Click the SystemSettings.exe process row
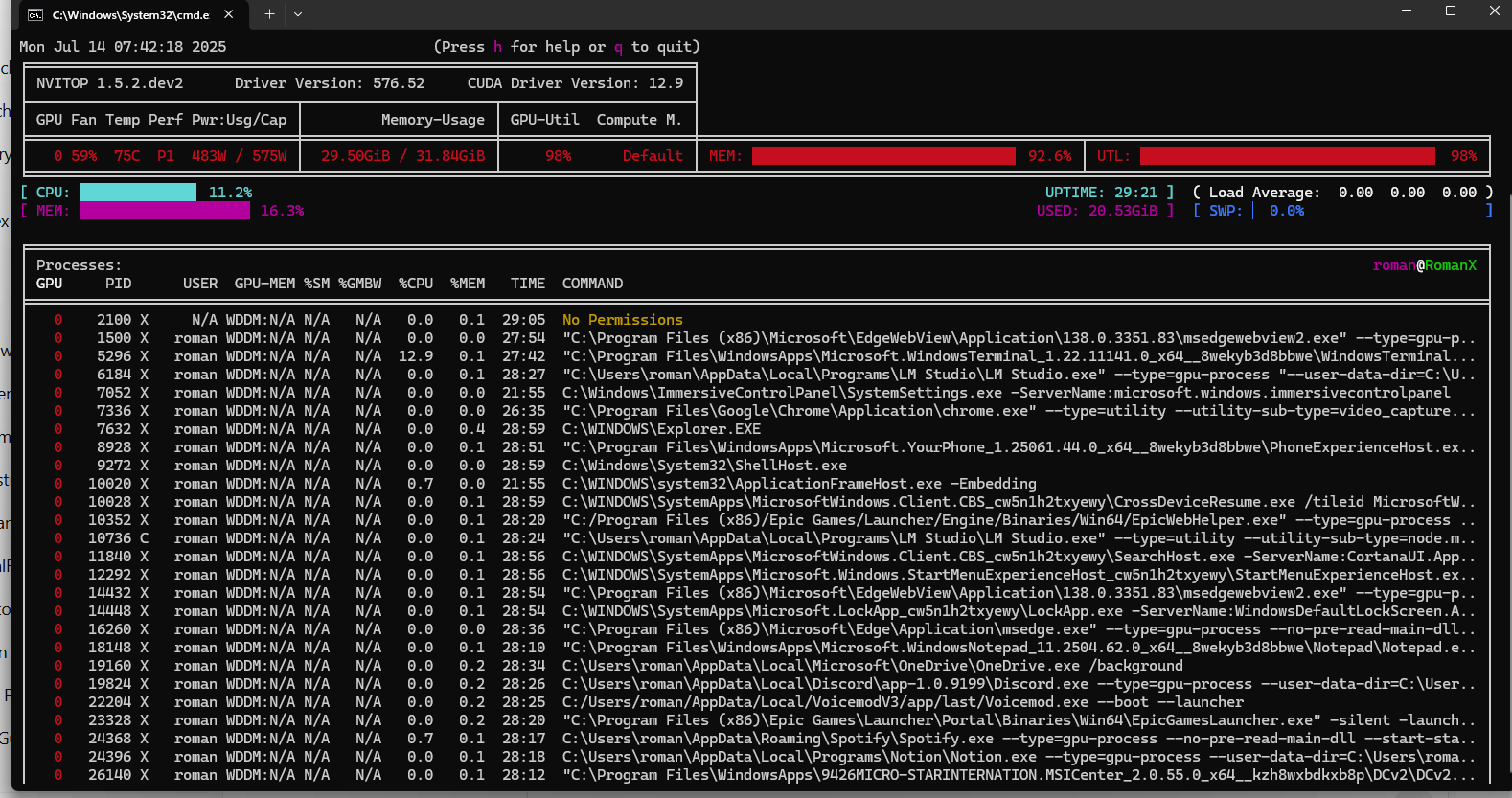Screen dimensions: 1512x798 757,393
